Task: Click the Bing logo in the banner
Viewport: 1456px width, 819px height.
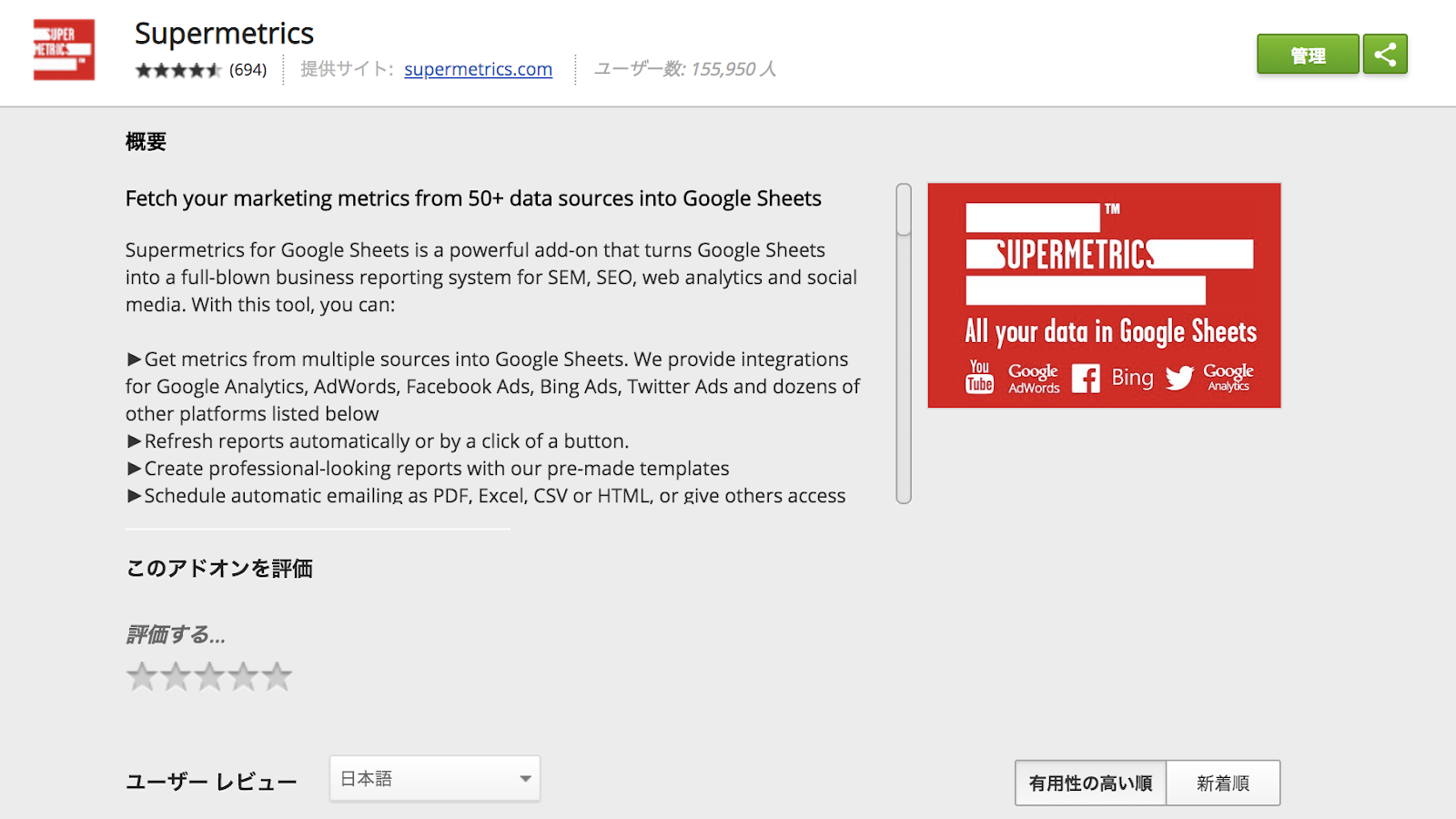Action: 1132,378
